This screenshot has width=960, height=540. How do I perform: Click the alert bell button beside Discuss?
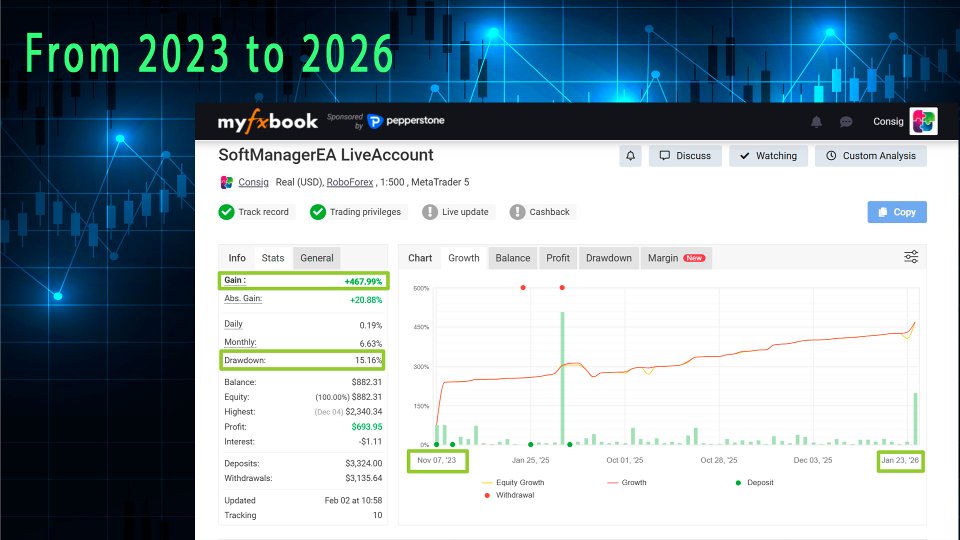coord(630,156)
